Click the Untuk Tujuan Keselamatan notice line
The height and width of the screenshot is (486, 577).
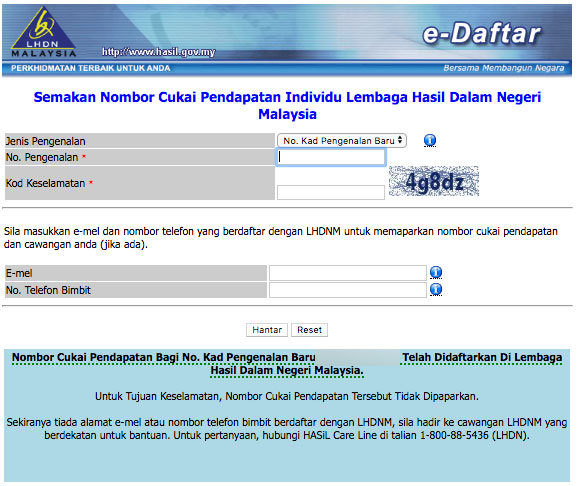click(x=287, y=396)
